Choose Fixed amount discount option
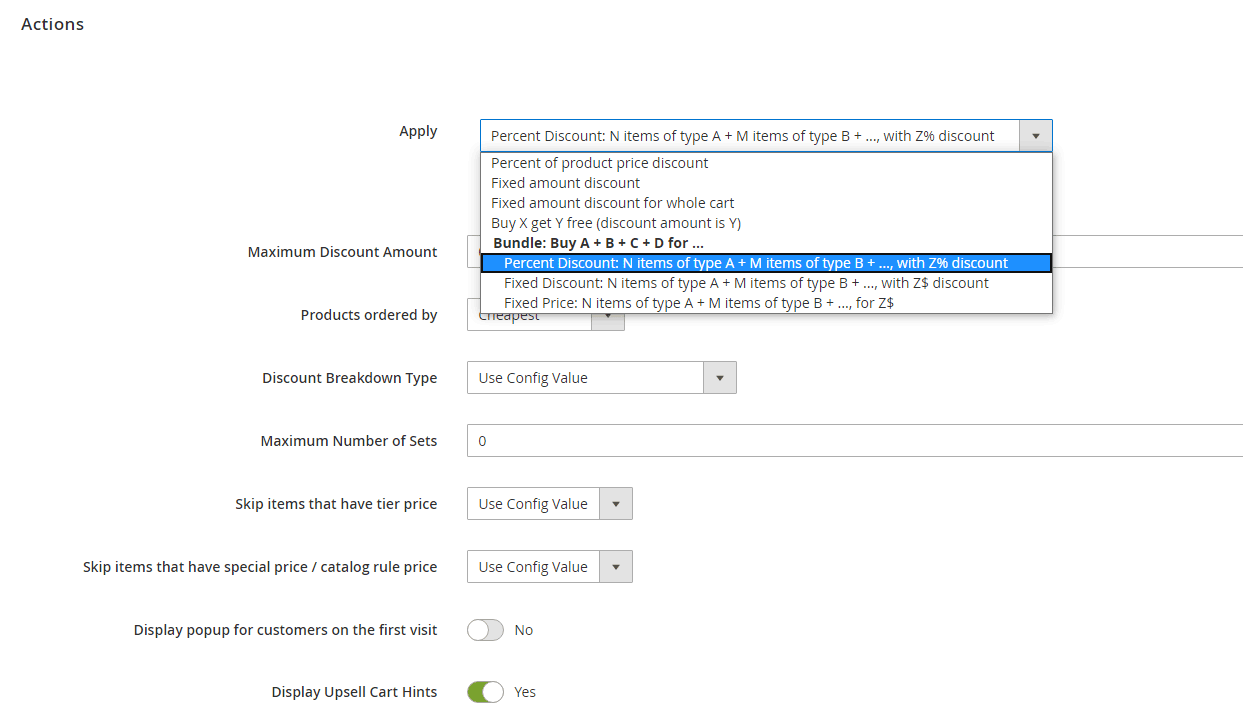The height and width of the screenshot is (725, 1243). pyautogui.click(x=766, y=183)
